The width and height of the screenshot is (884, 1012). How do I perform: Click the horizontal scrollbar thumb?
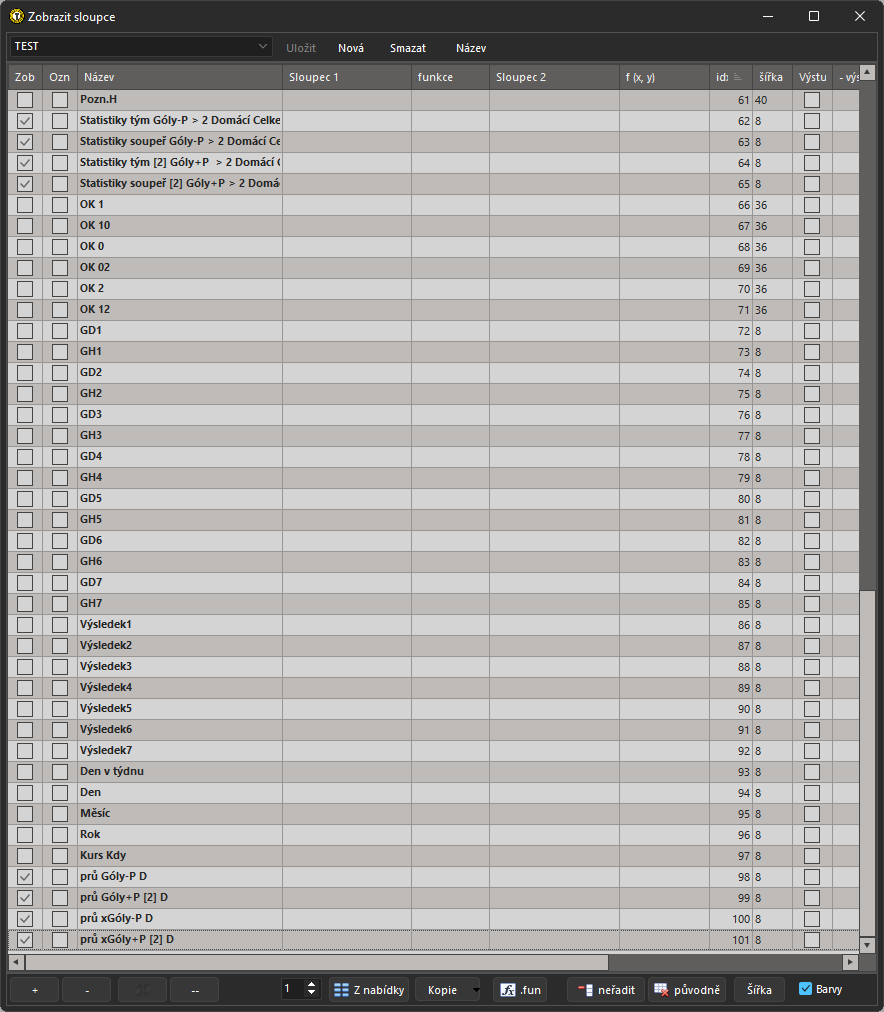pos(317,962)
